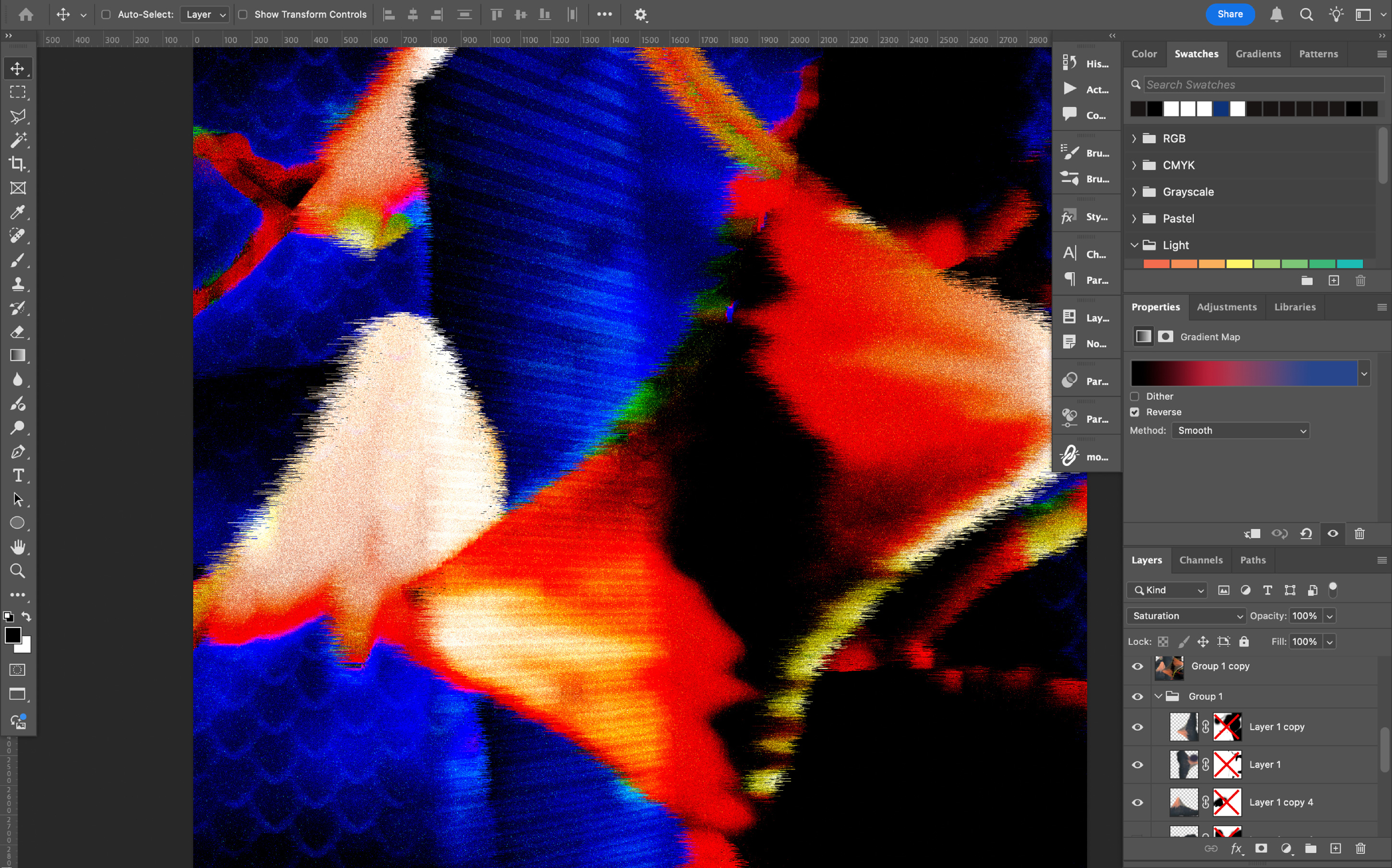Select the Pen tool
Viewport: 1392px width, 868px height.
18,452
